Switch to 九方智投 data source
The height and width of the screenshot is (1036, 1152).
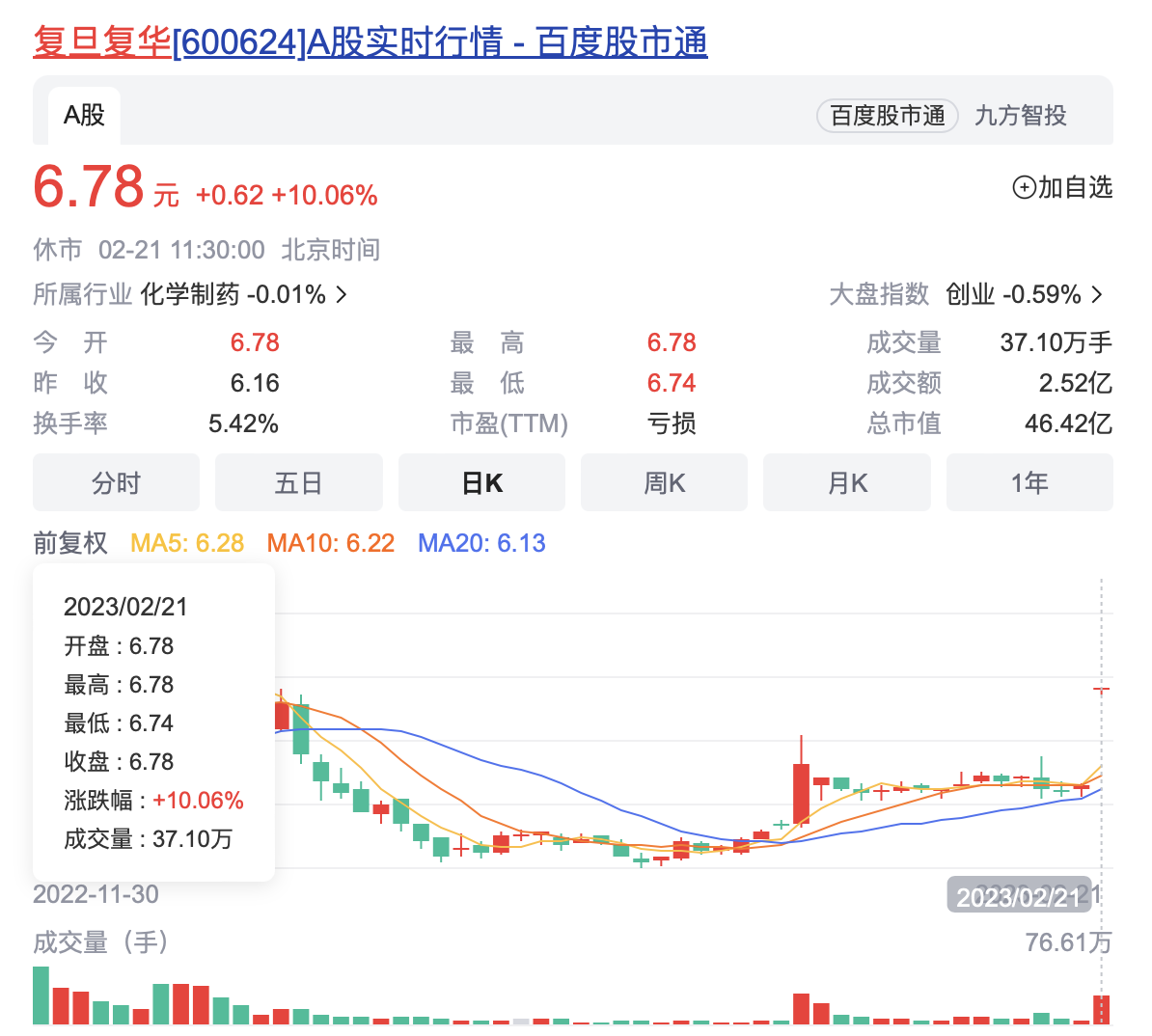1021,116
